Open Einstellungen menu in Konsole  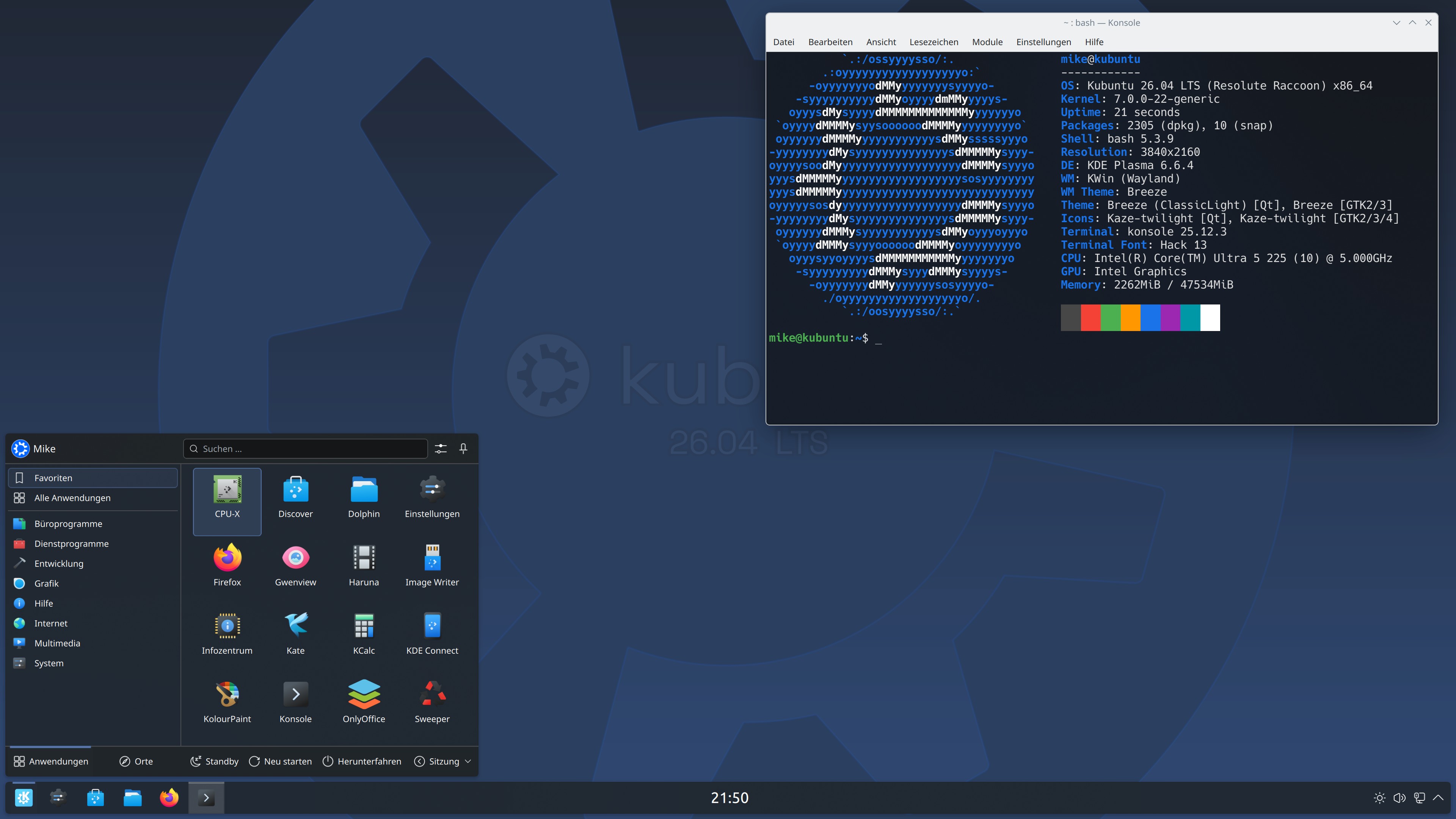[x=1043, y=42]
